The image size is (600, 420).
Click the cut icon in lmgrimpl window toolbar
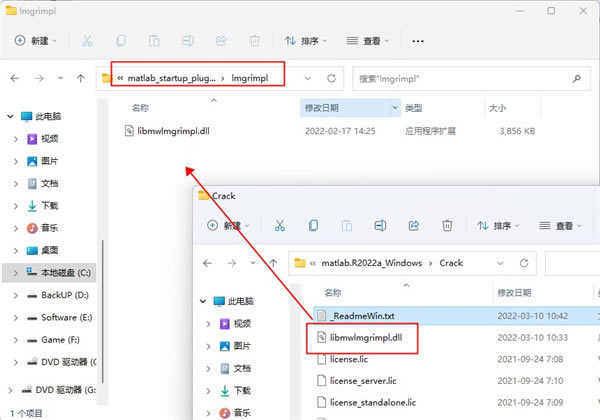point(88,41)
